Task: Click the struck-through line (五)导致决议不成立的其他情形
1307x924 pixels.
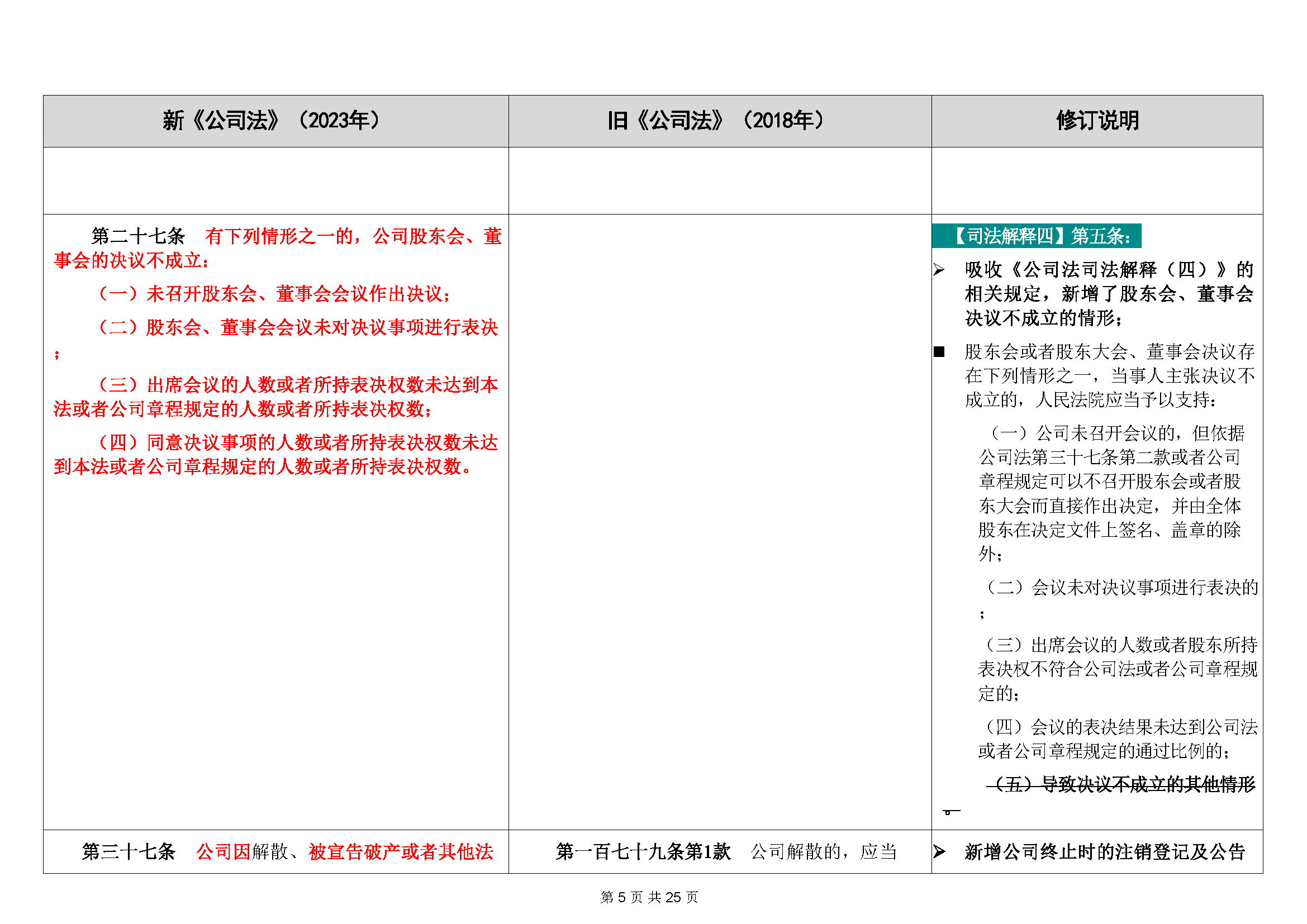Action: pyautogui.click(x=1120, y=784)
